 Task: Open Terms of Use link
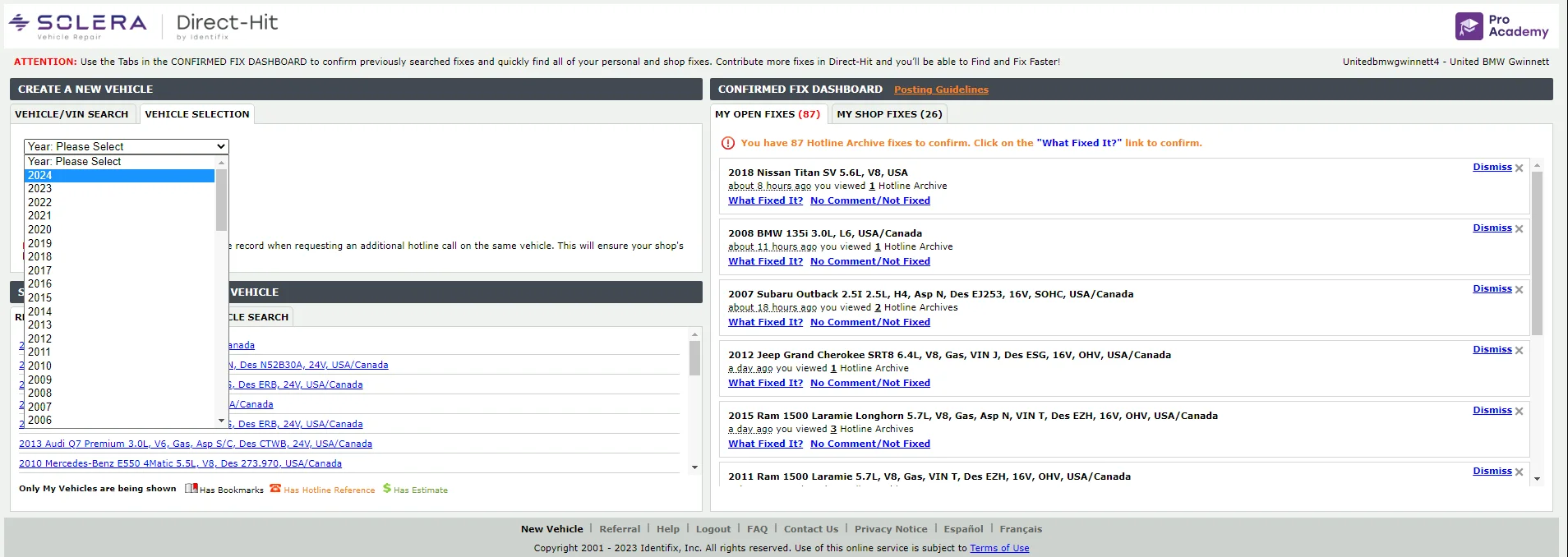coord(999,548)
